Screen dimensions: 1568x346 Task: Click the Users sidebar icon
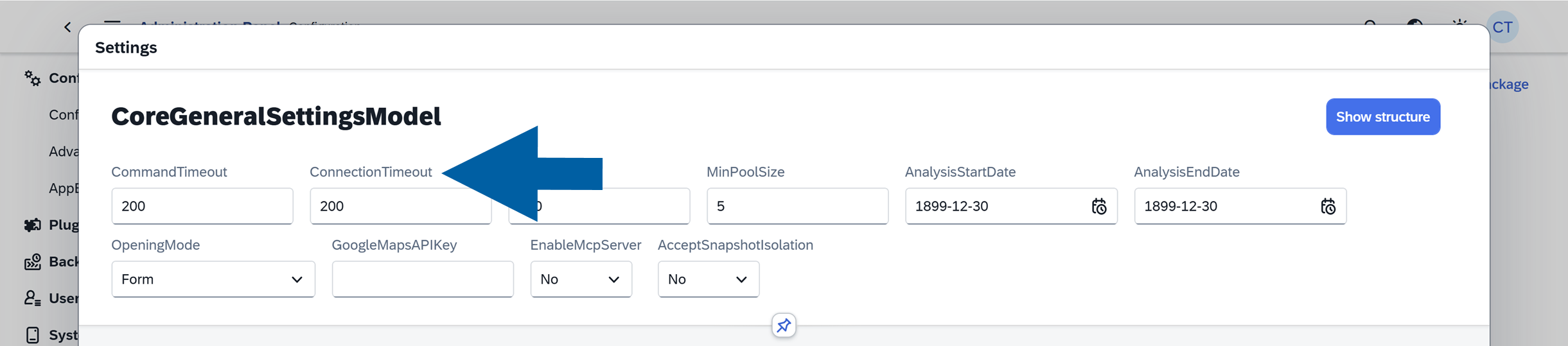click(33, 298)
